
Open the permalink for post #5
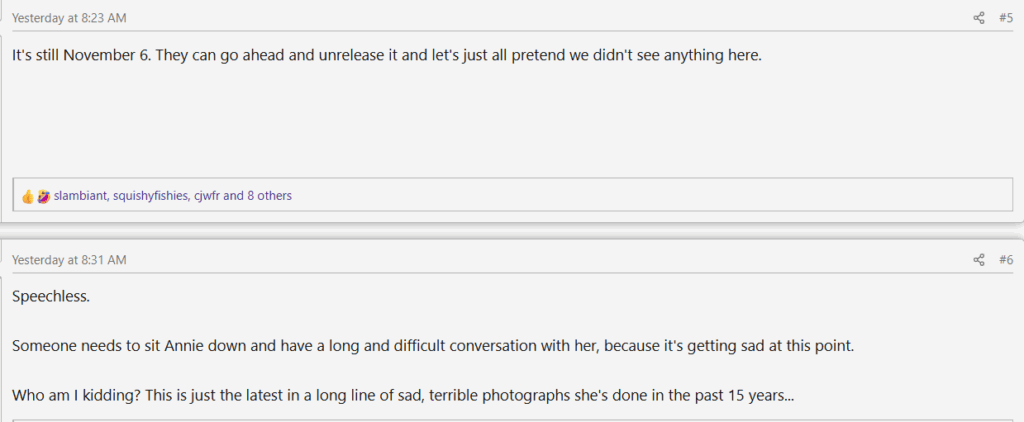[1006, 18]
